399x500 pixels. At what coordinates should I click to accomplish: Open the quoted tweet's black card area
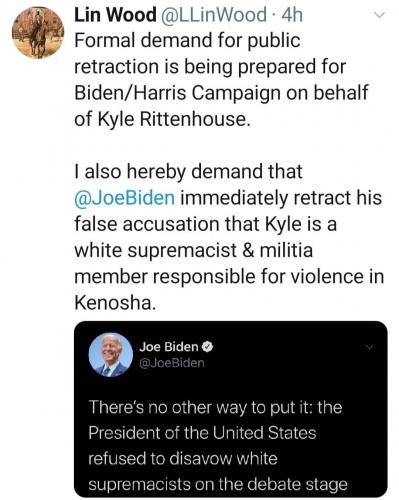pyautogui.click(x=231, y=409)
